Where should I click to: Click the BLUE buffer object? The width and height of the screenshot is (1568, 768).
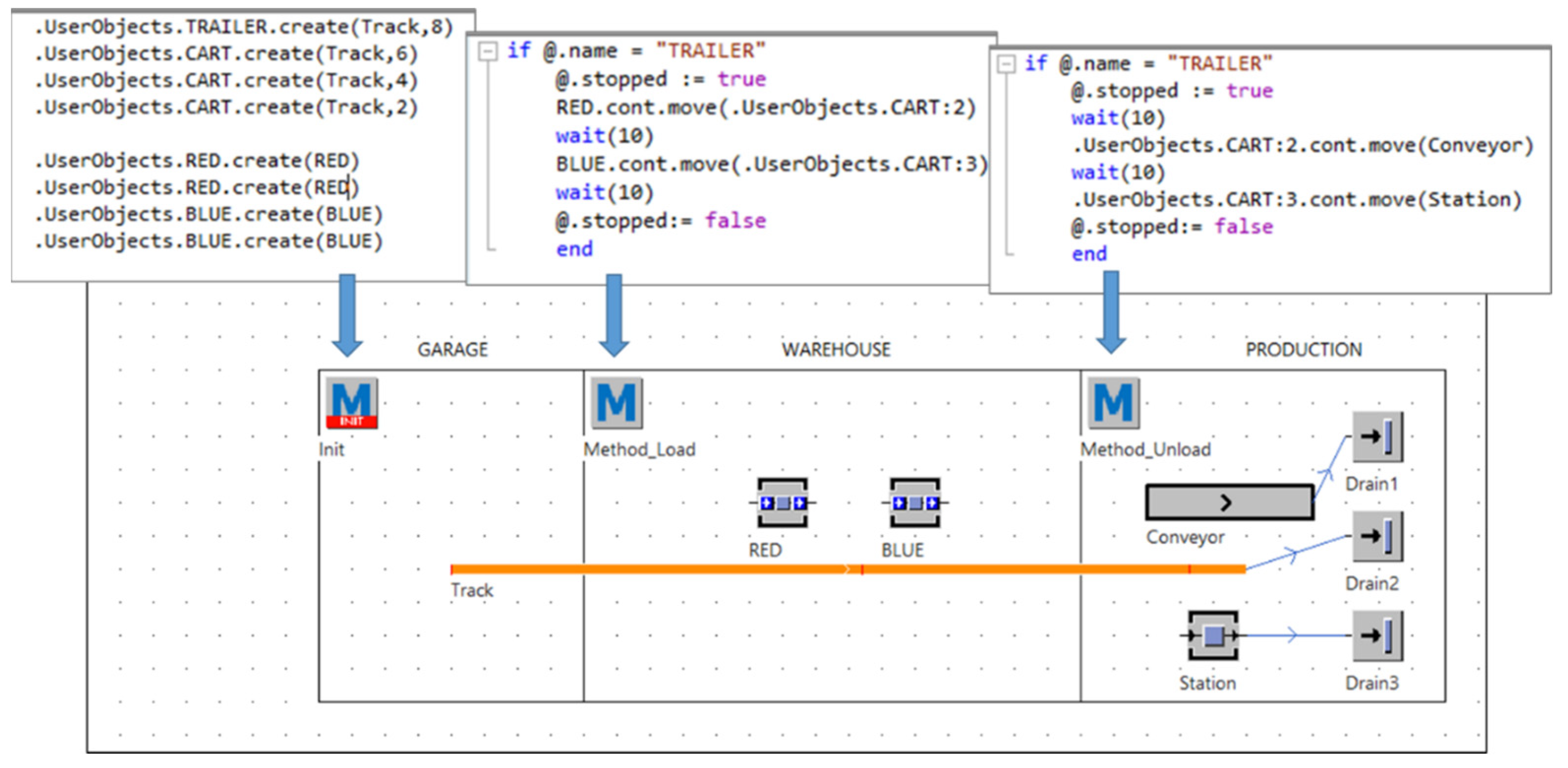coord(914,502)
